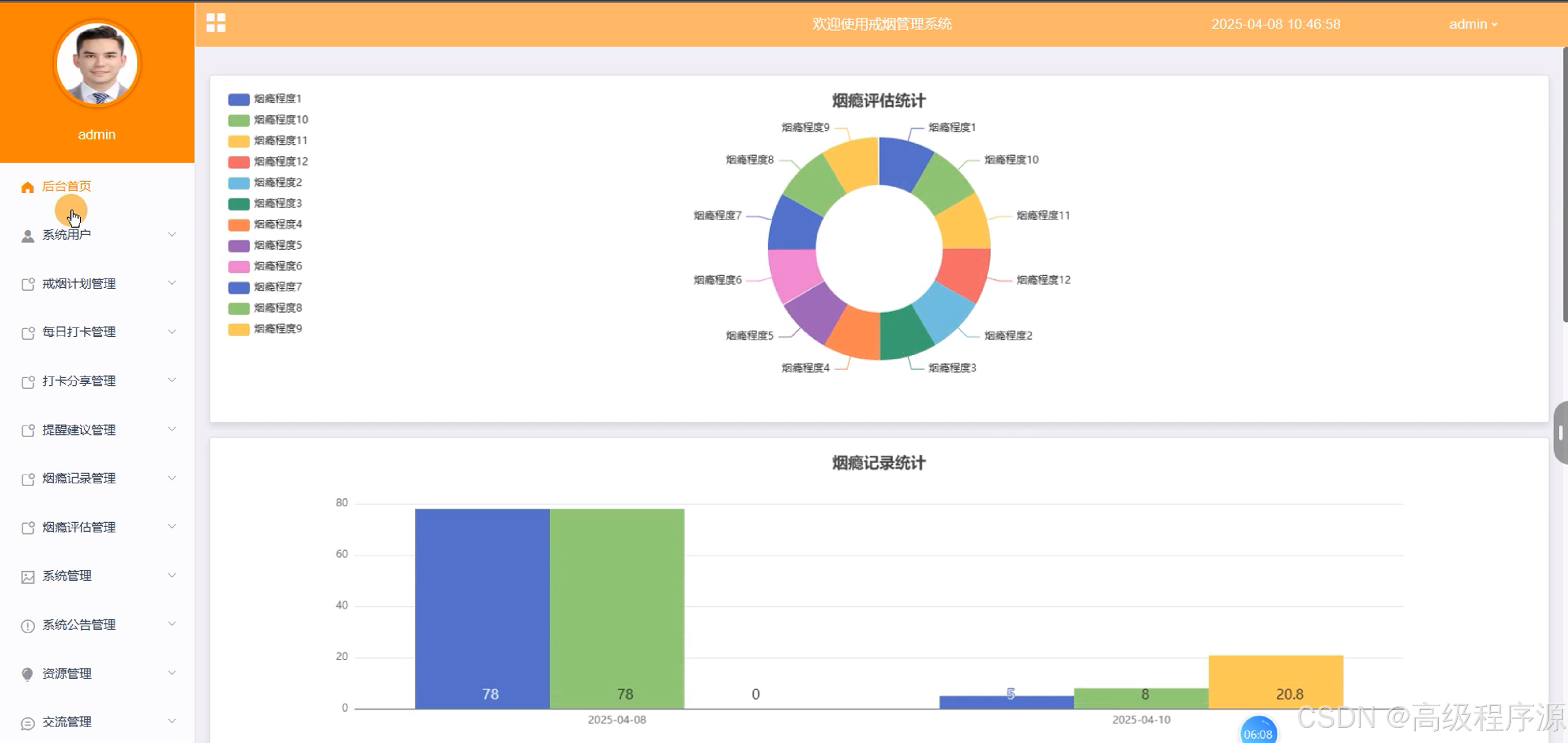Open 打卡分享管理 menu item

pos(79,381)
